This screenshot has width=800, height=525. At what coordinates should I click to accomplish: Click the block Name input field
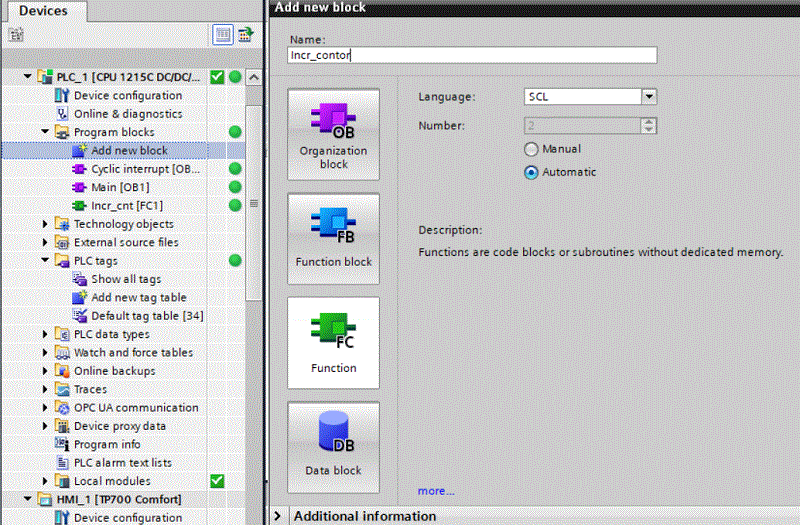(x=471, y=56)
